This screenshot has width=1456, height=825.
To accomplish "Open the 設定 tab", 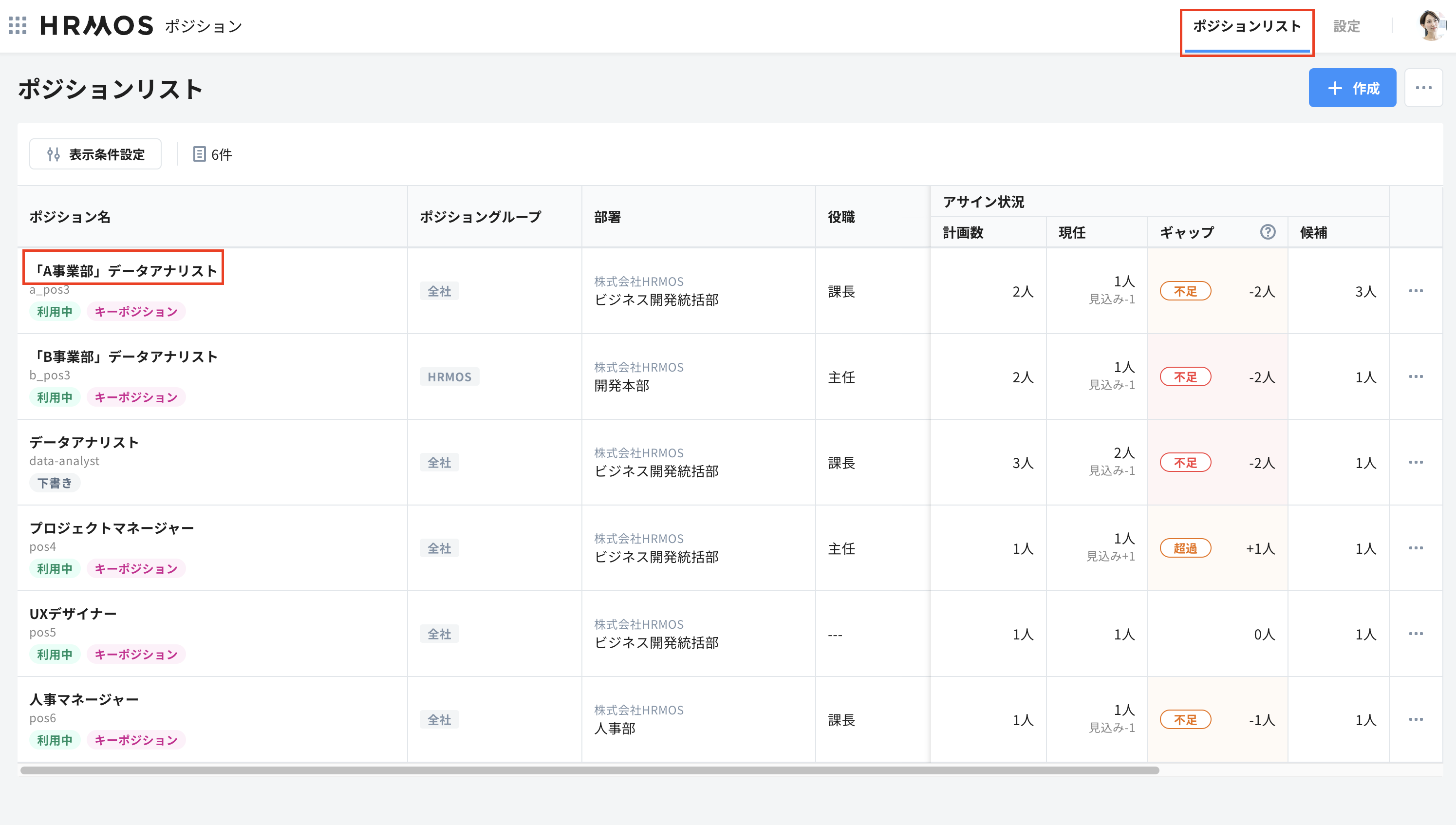I will [x=1346, y=26].
